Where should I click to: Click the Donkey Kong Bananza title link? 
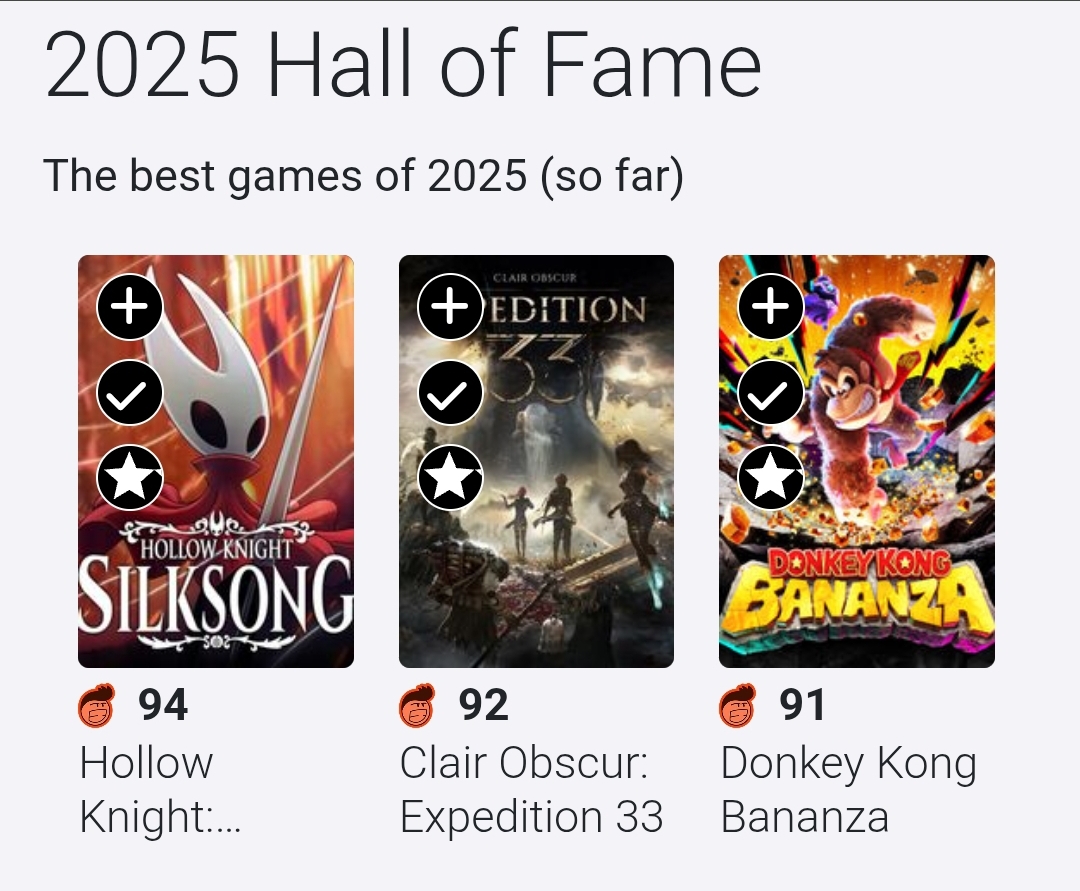[848, 790]
